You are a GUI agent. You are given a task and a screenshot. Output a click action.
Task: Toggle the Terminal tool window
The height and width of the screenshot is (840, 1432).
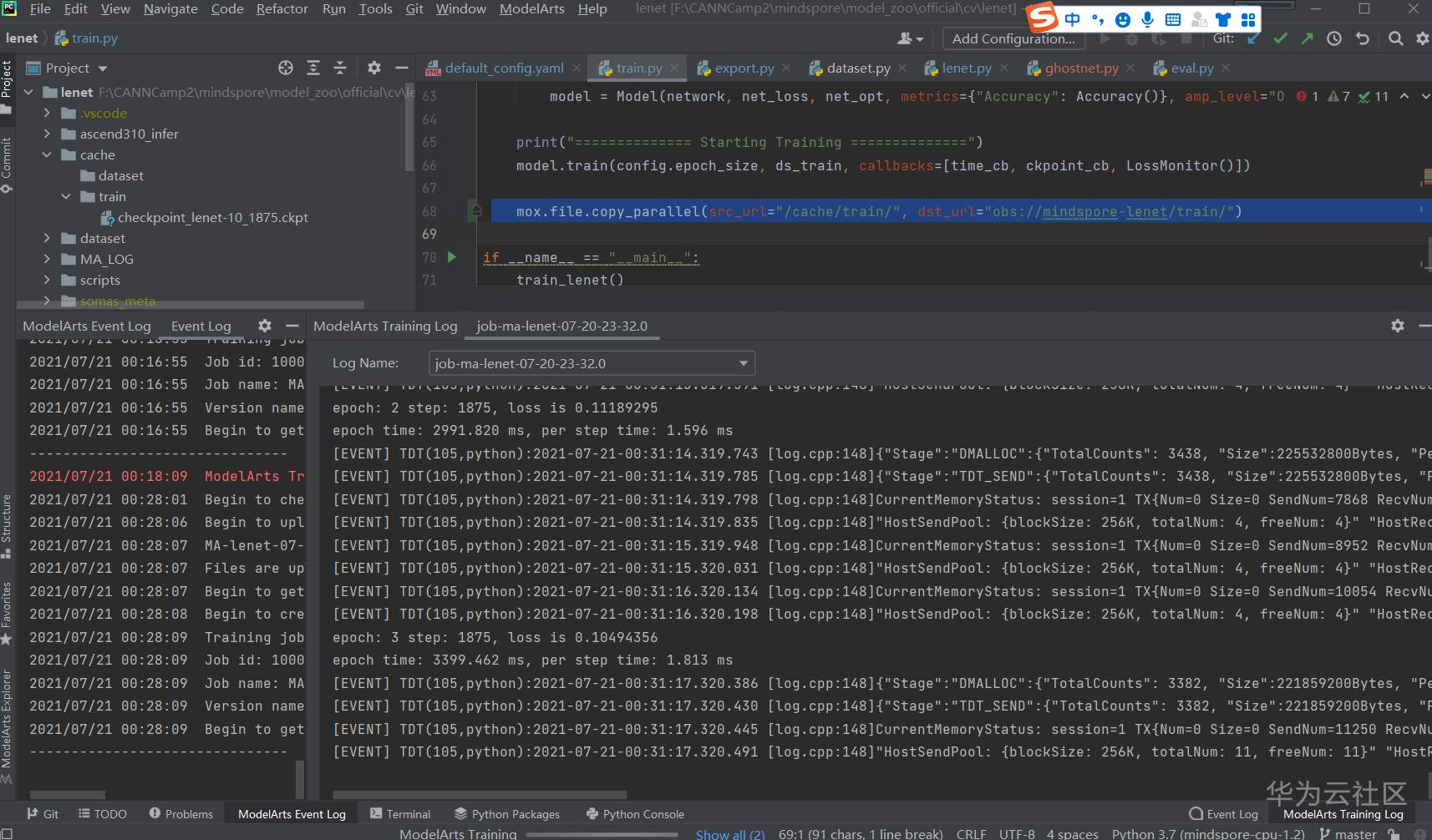click(400, 814)
